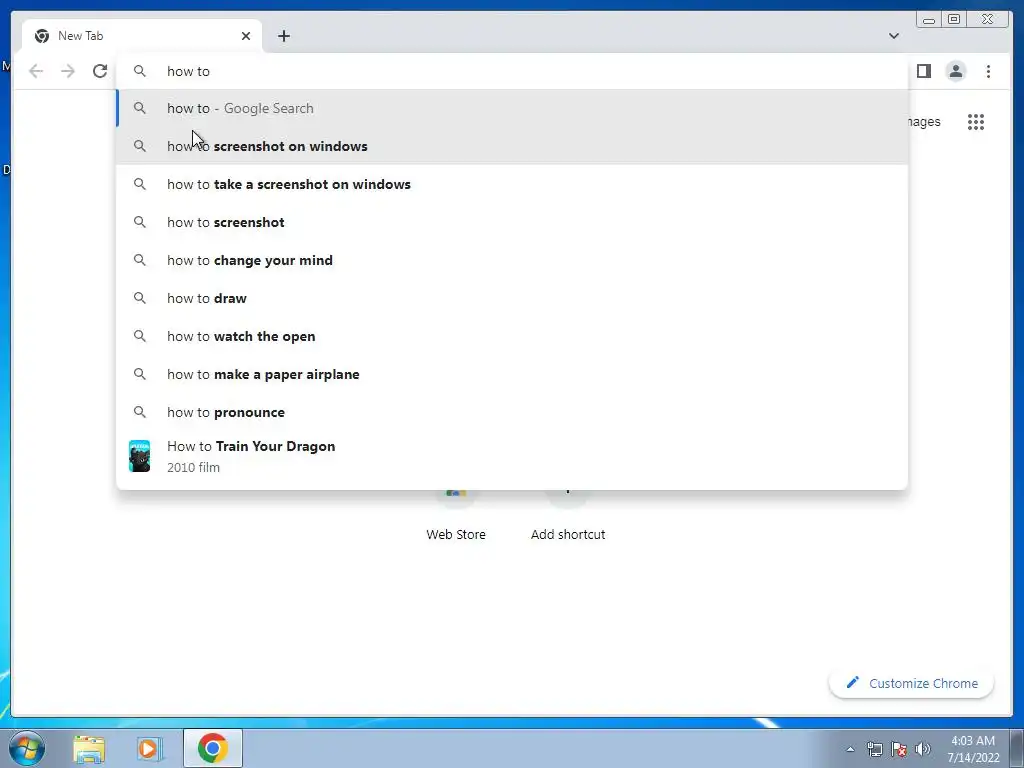Open the Google apps grid
1024x768 pixels.
pyautogui.click(x=976, y=122)
